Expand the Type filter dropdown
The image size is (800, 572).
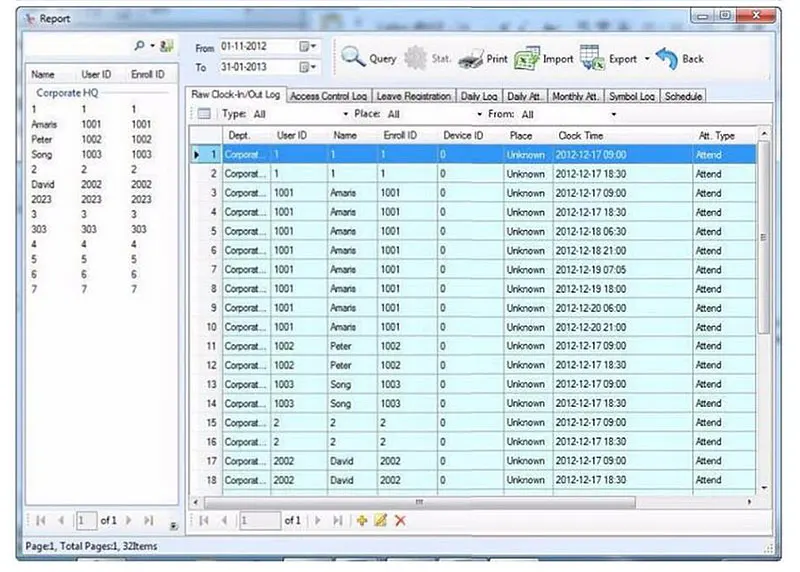(x=345, y=114)
